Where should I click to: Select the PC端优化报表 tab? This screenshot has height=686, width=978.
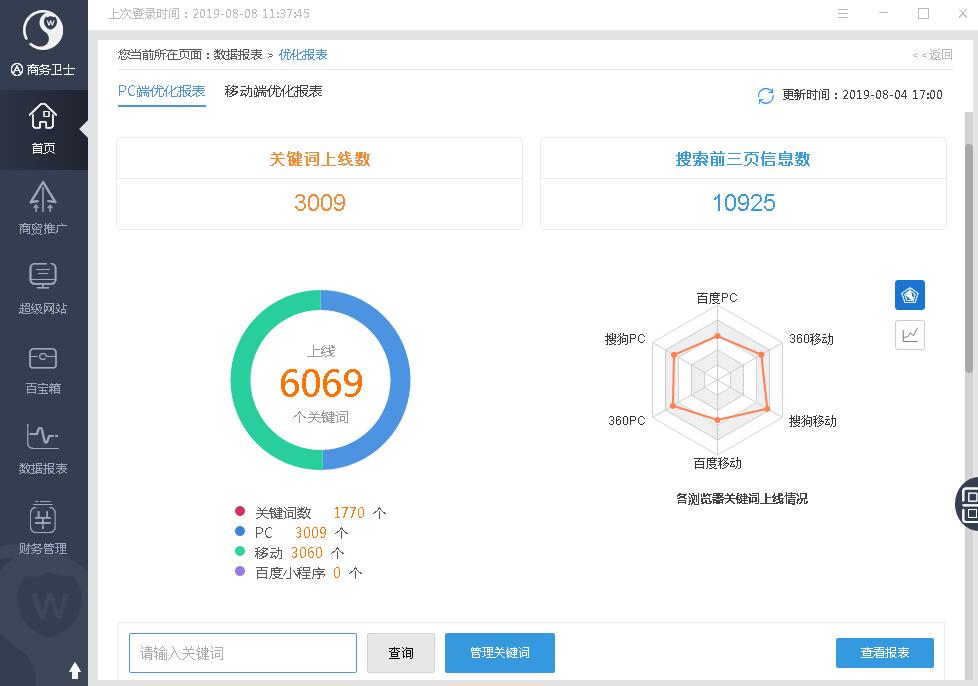pyautogui.click(x=161, y=91)
